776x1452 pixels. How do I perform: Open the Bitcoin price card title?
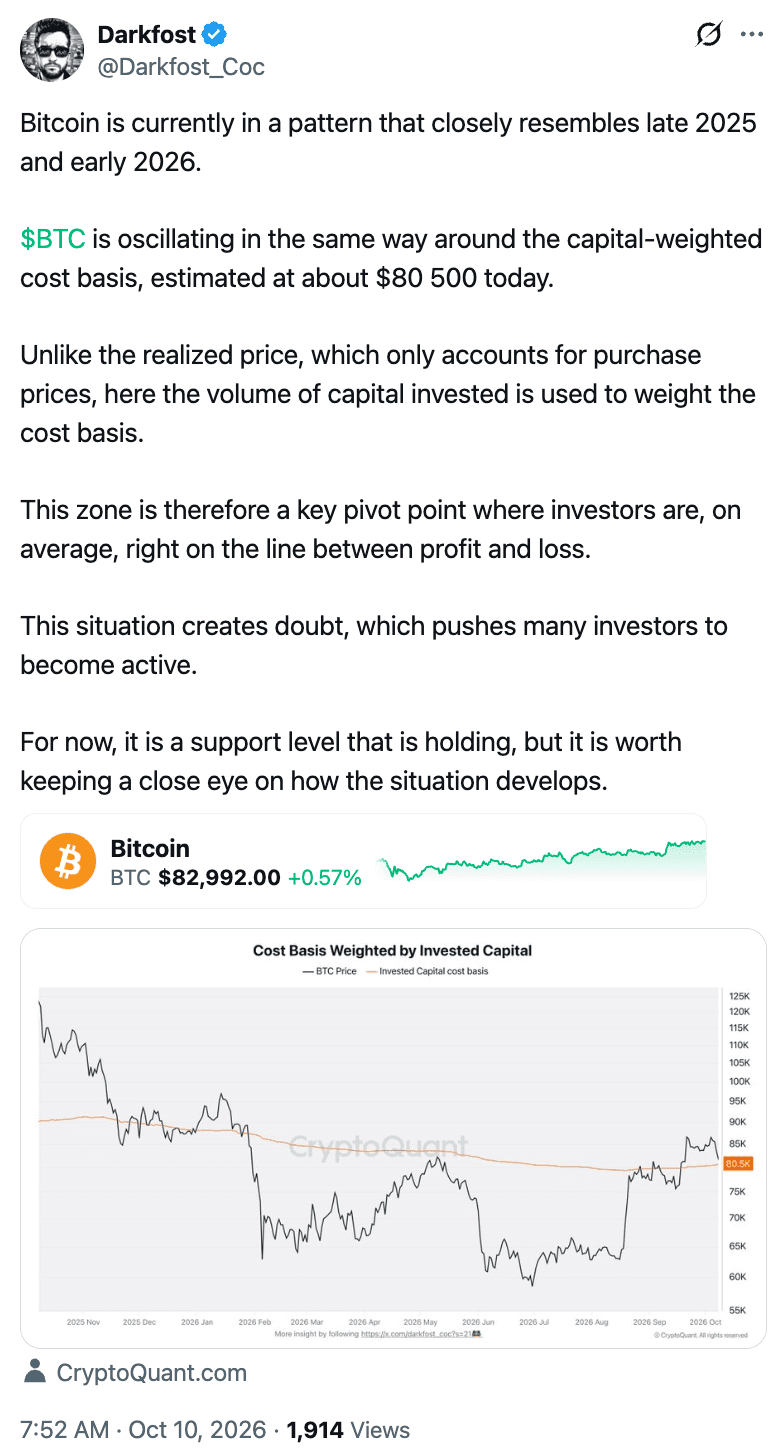point(150,848)
